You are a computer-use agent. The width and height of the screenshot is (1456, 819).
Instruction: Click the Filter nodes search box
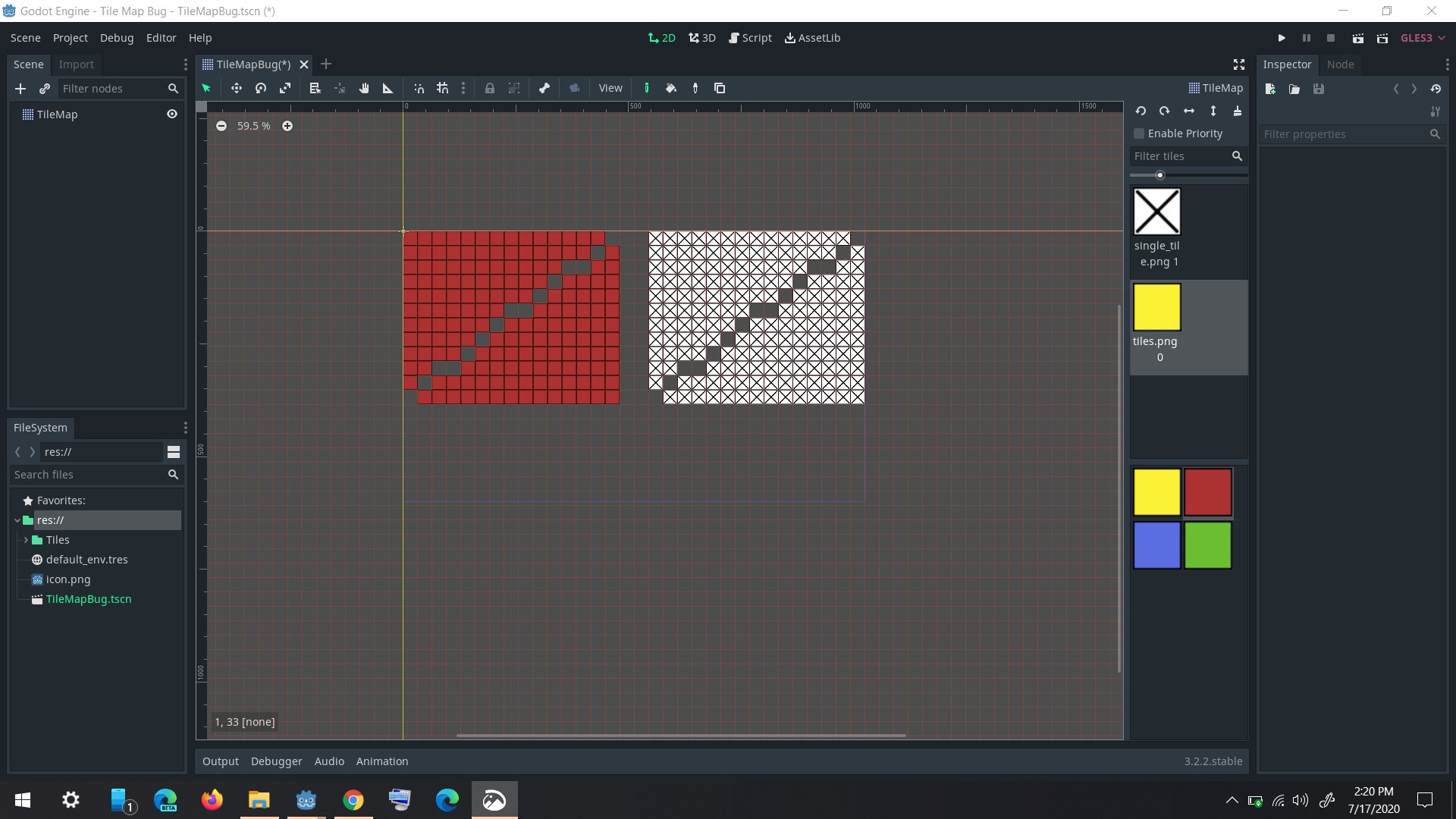120,89
